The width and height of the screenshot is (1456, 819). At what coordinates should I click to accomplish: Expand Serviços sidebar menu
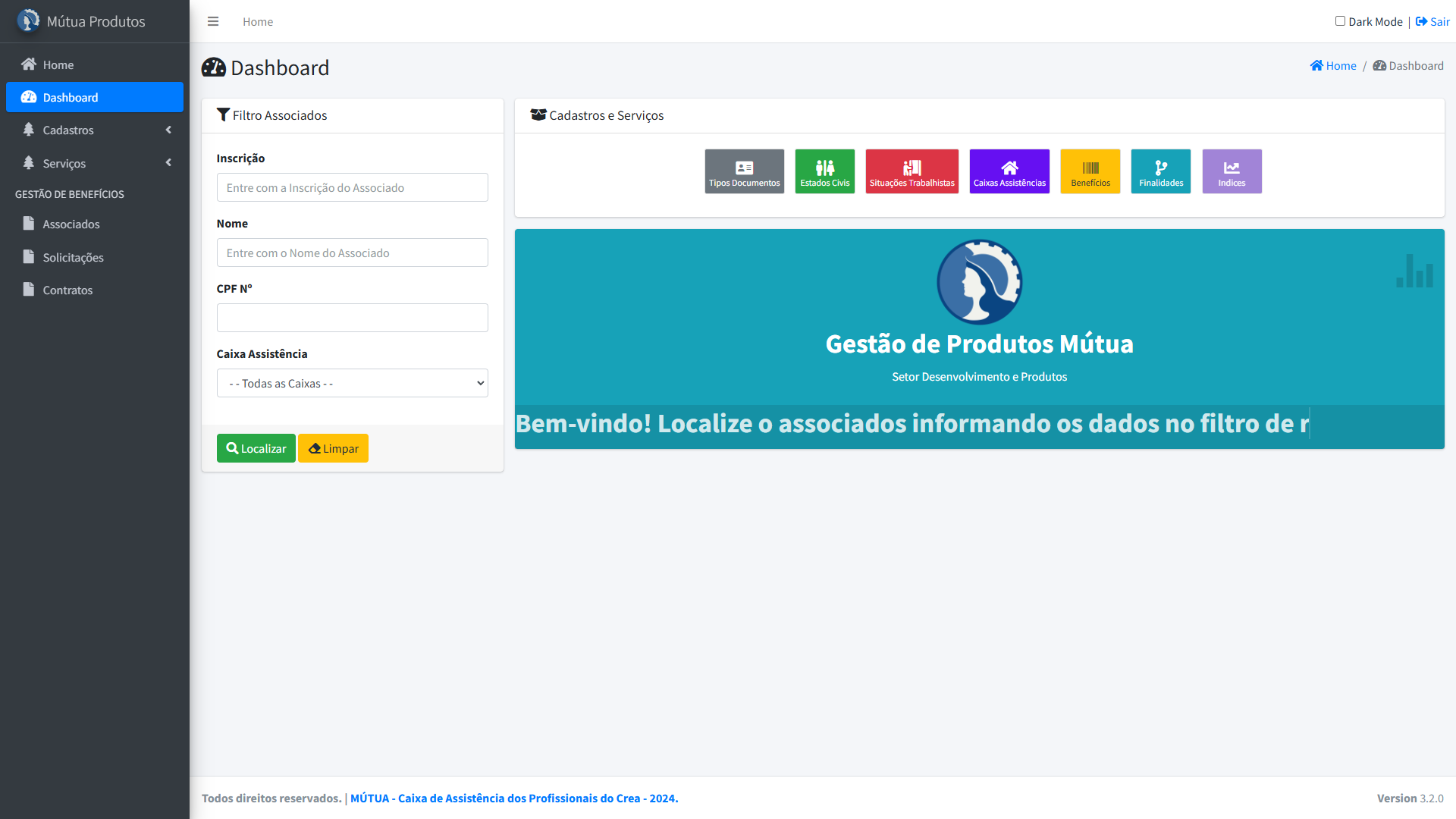click(x=95, y=162)
